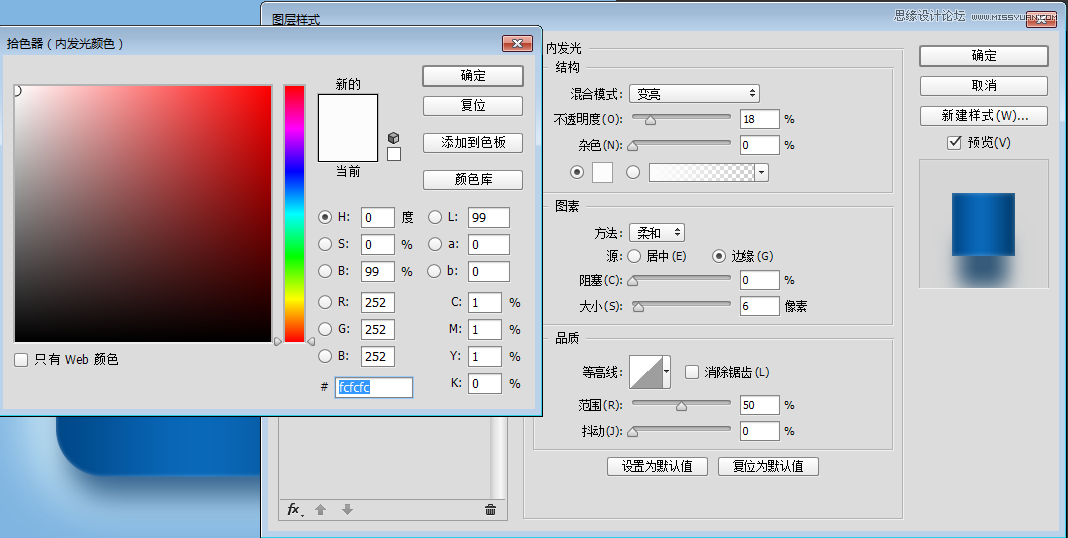Open 颜色库 color libraries

(473, 180)
